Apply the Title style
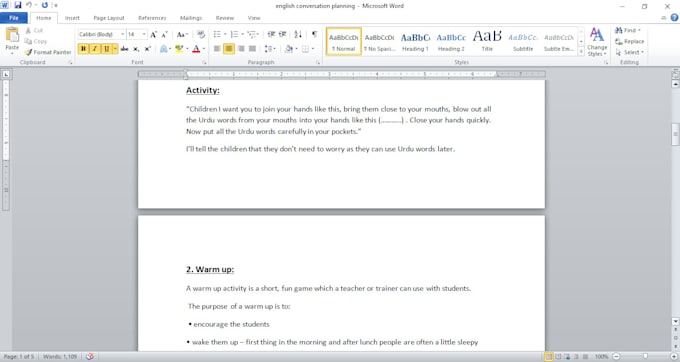Viewport: 680px width, 362px height. pos(487,42)
